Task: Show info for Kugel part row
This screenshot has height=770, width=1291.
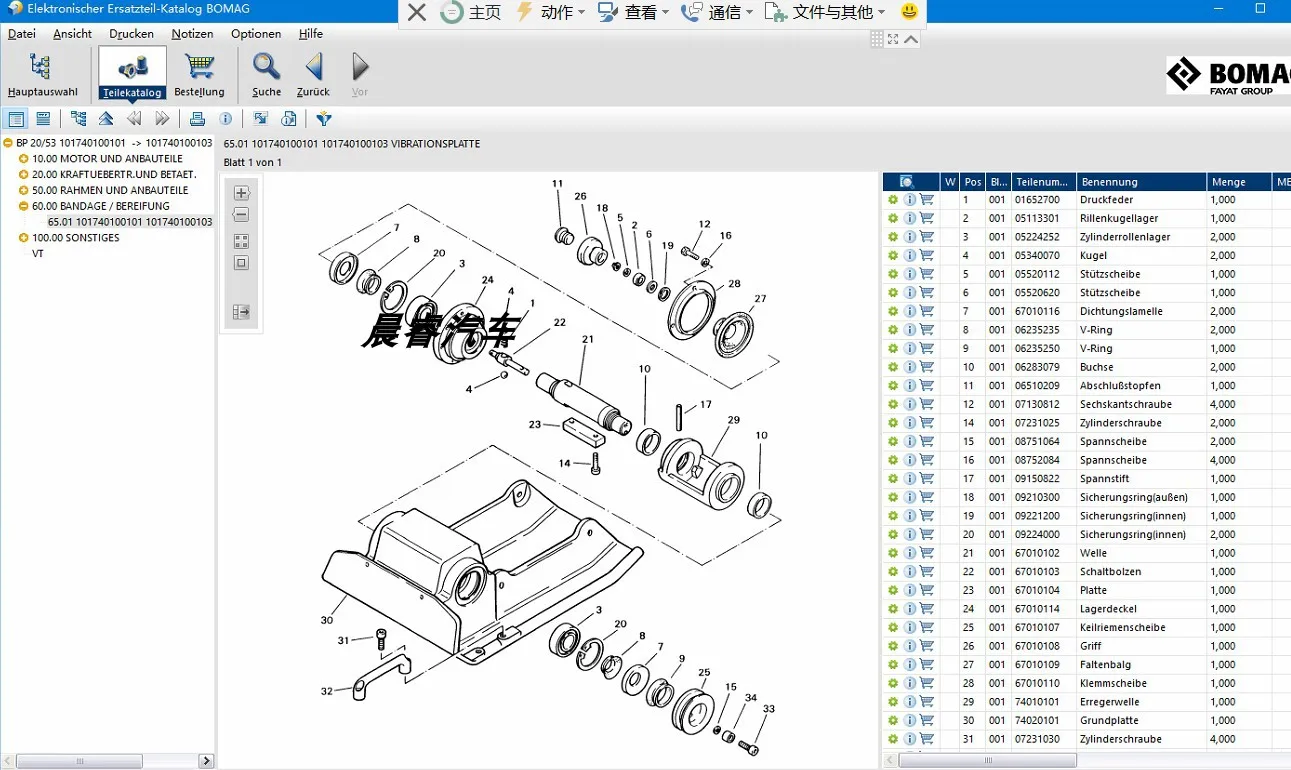Action: [x=910, y=256]
